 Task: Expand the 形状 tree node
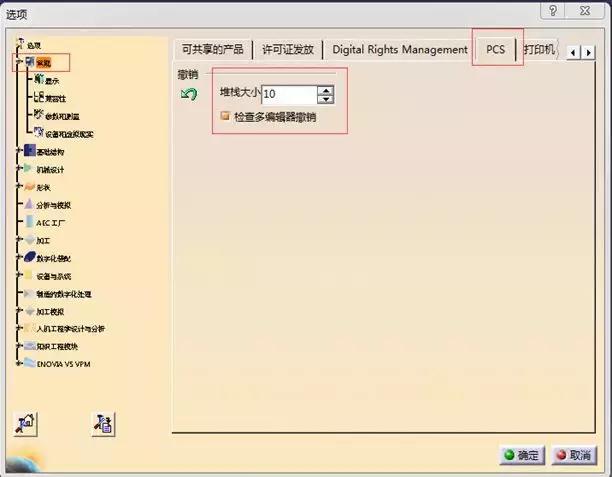click(x=18, y=186)
